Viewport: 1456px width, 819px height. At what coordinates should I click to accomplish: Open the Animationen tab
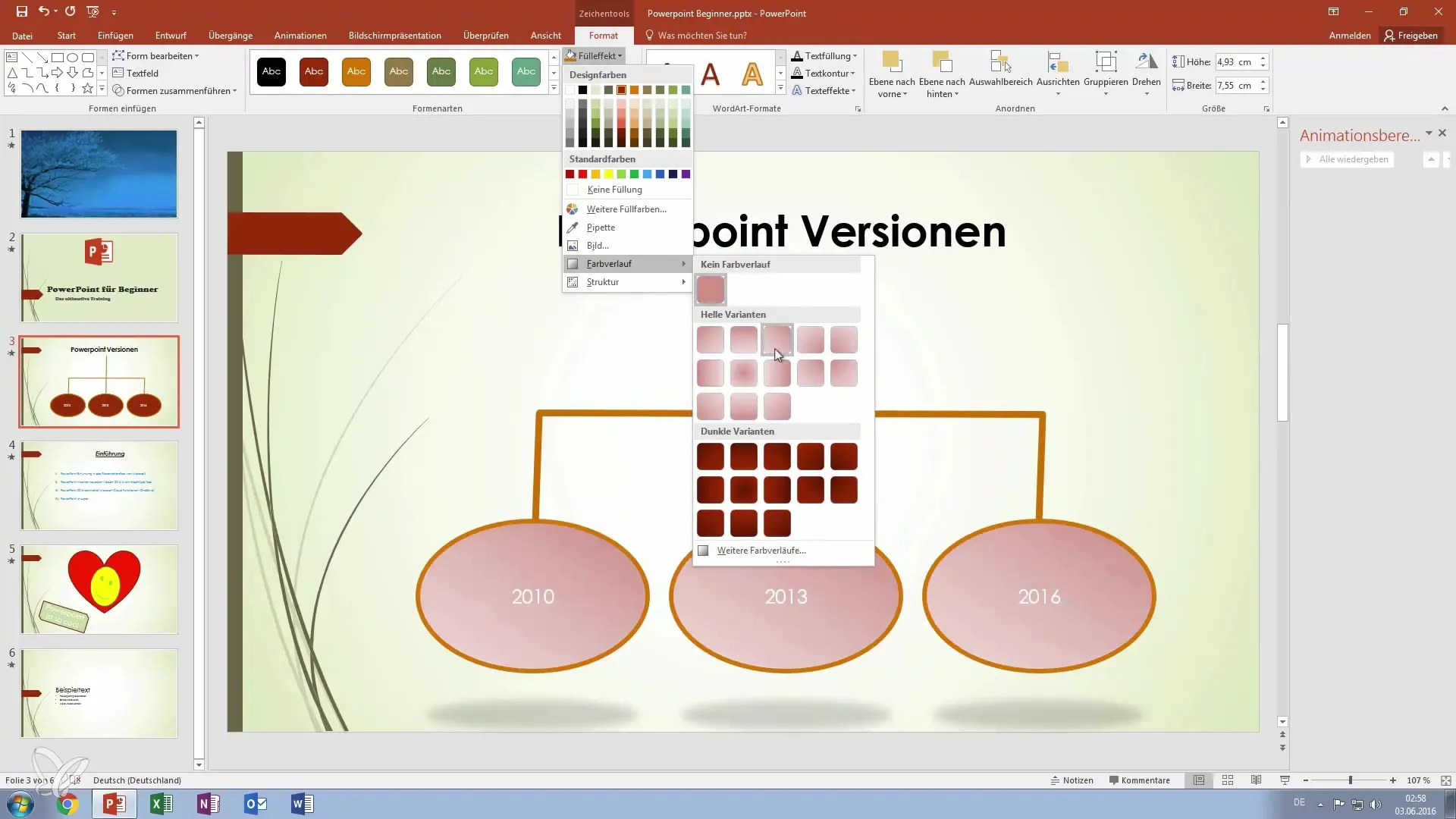(300, 36)
